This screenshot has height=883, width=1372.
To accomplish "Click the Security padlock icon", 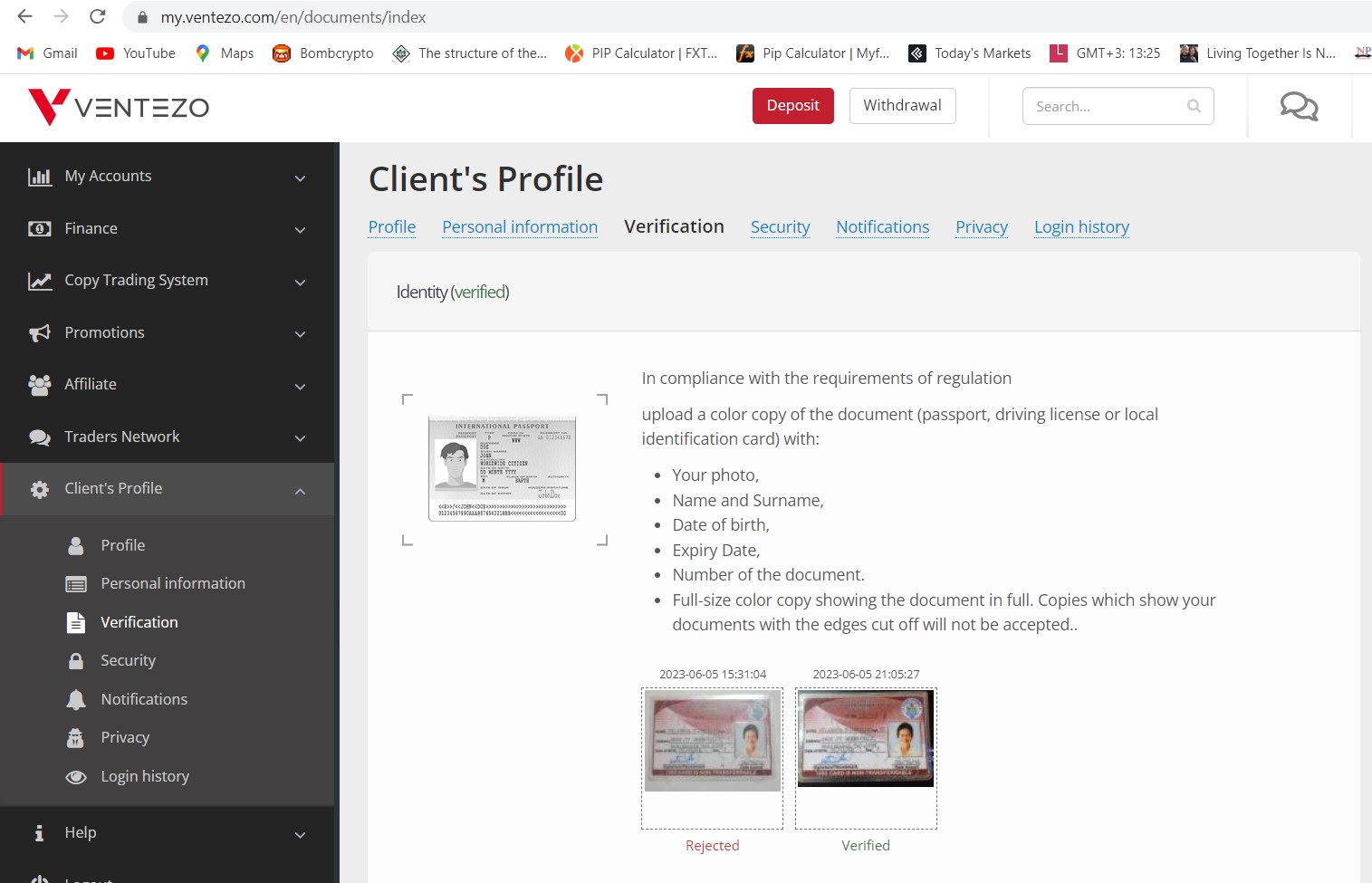I will [76, 661].
